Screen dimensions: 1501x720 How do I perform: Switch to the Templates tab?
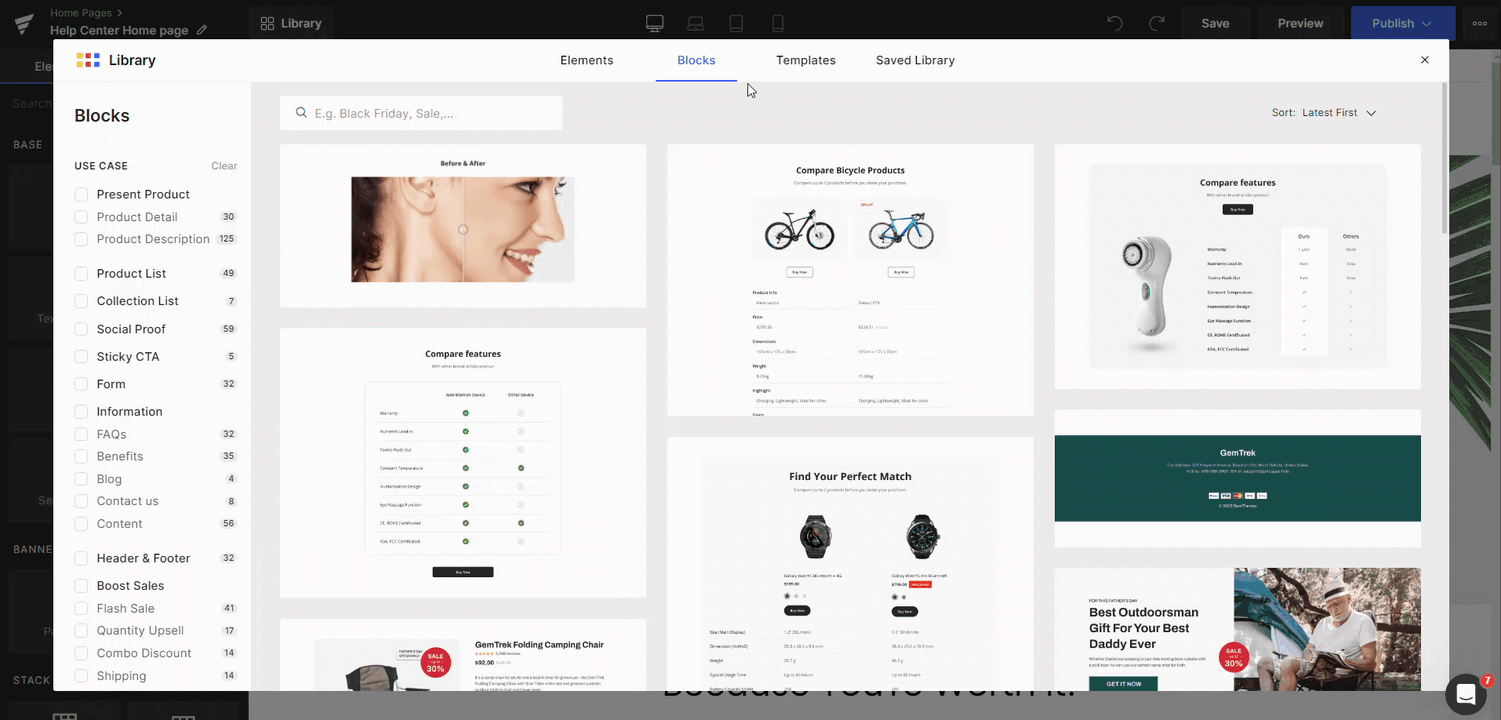(x=805, y=60)
